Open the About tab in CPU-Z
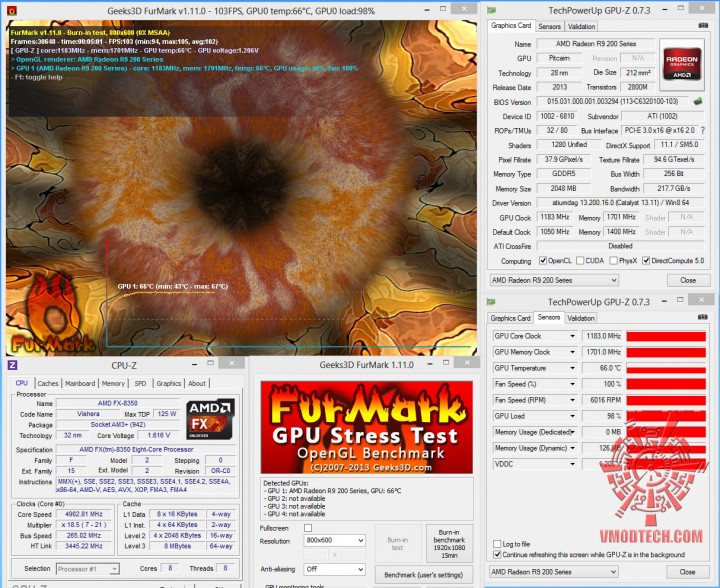Image resolution: width=720 pixels, height=588 pixels. click(197, 383)
